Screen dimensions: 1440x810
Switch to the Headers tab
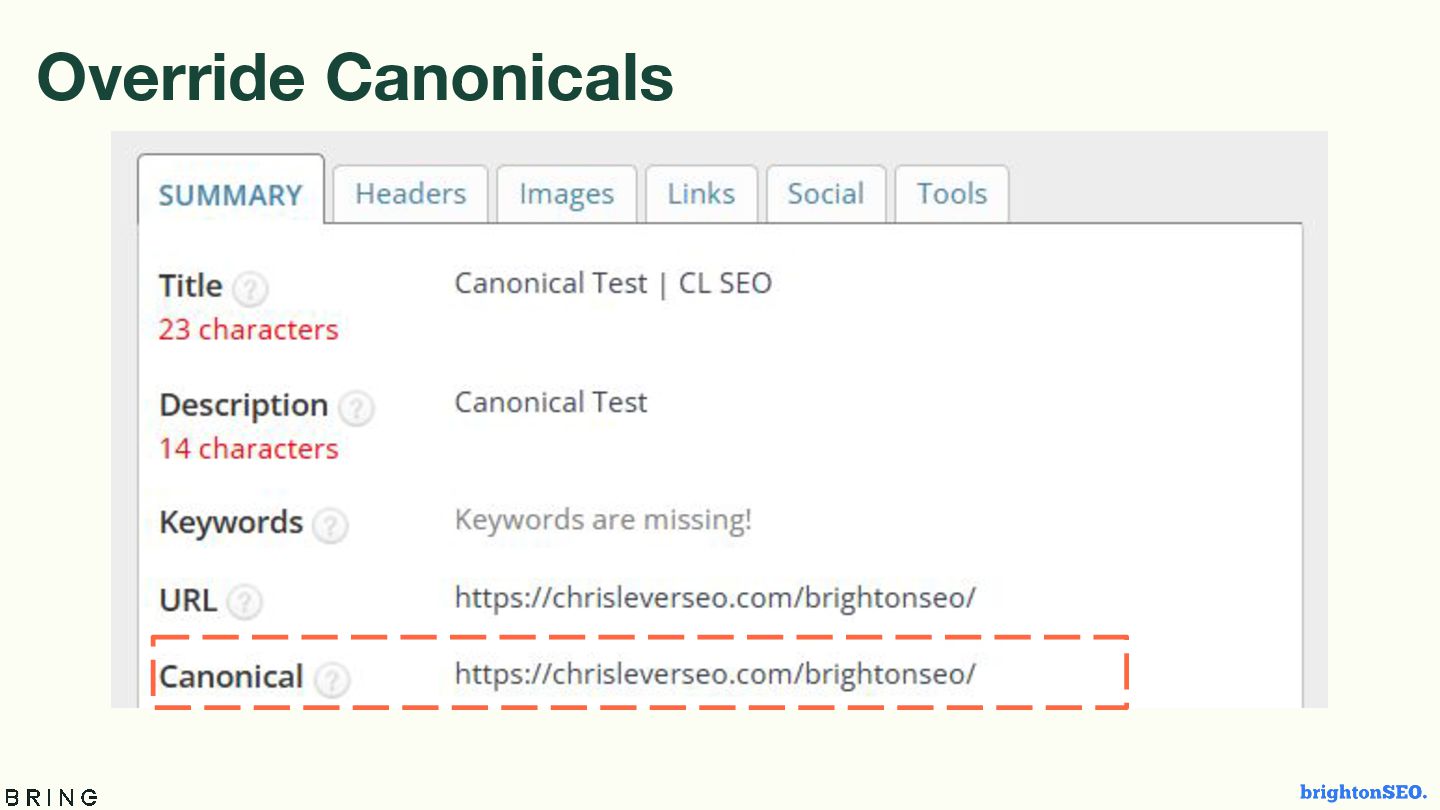411,194
